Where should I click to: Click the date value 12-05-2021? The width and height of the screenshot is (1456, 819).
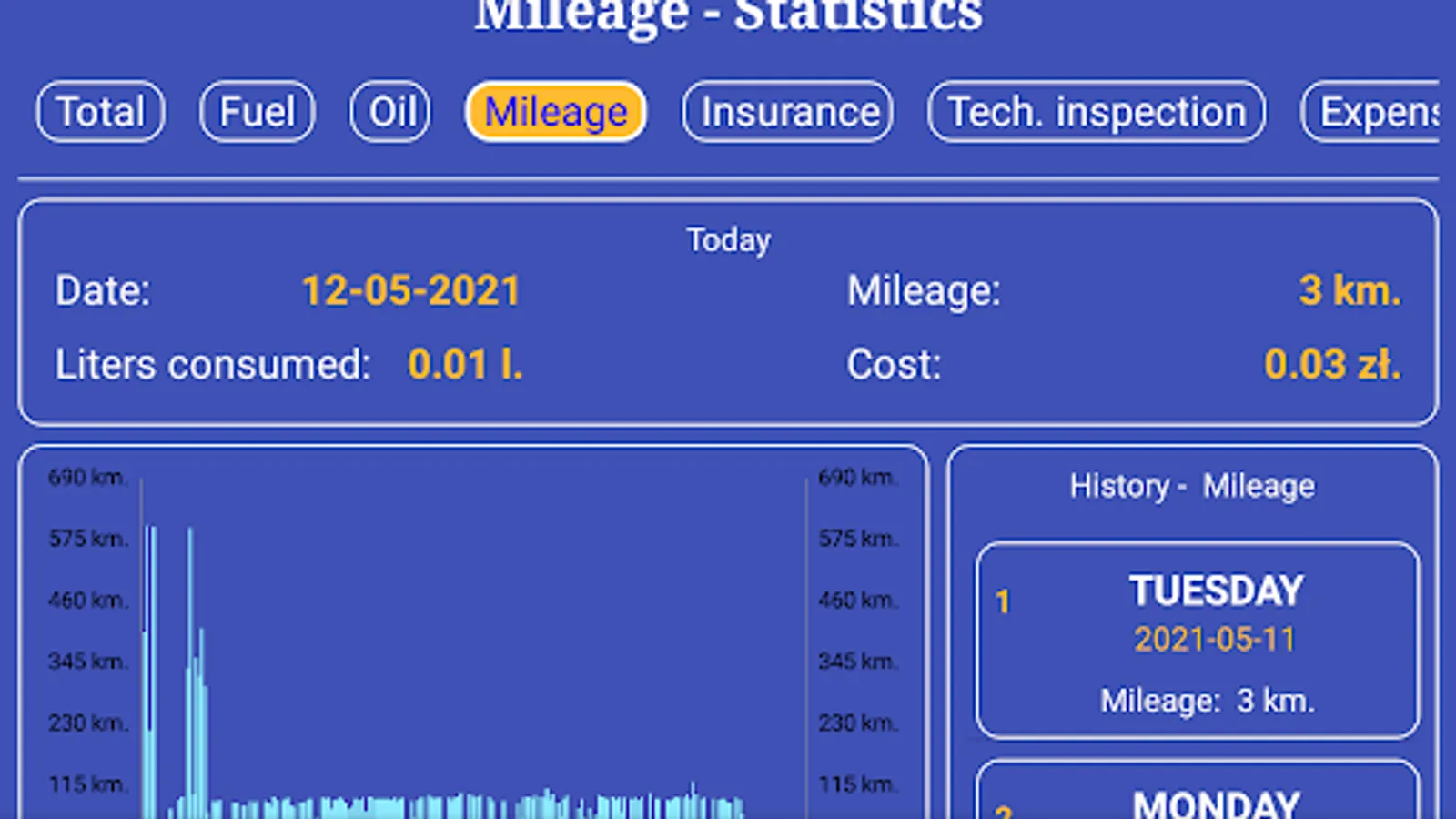(411, 290)
